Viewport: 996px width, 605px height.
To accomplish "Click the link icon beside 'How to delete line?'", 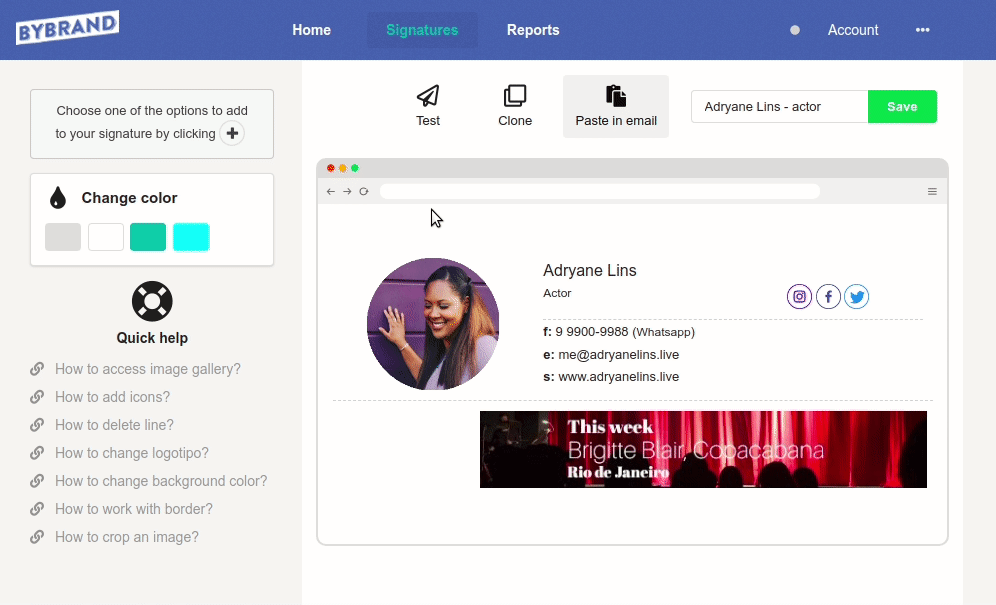I will 37,425.
